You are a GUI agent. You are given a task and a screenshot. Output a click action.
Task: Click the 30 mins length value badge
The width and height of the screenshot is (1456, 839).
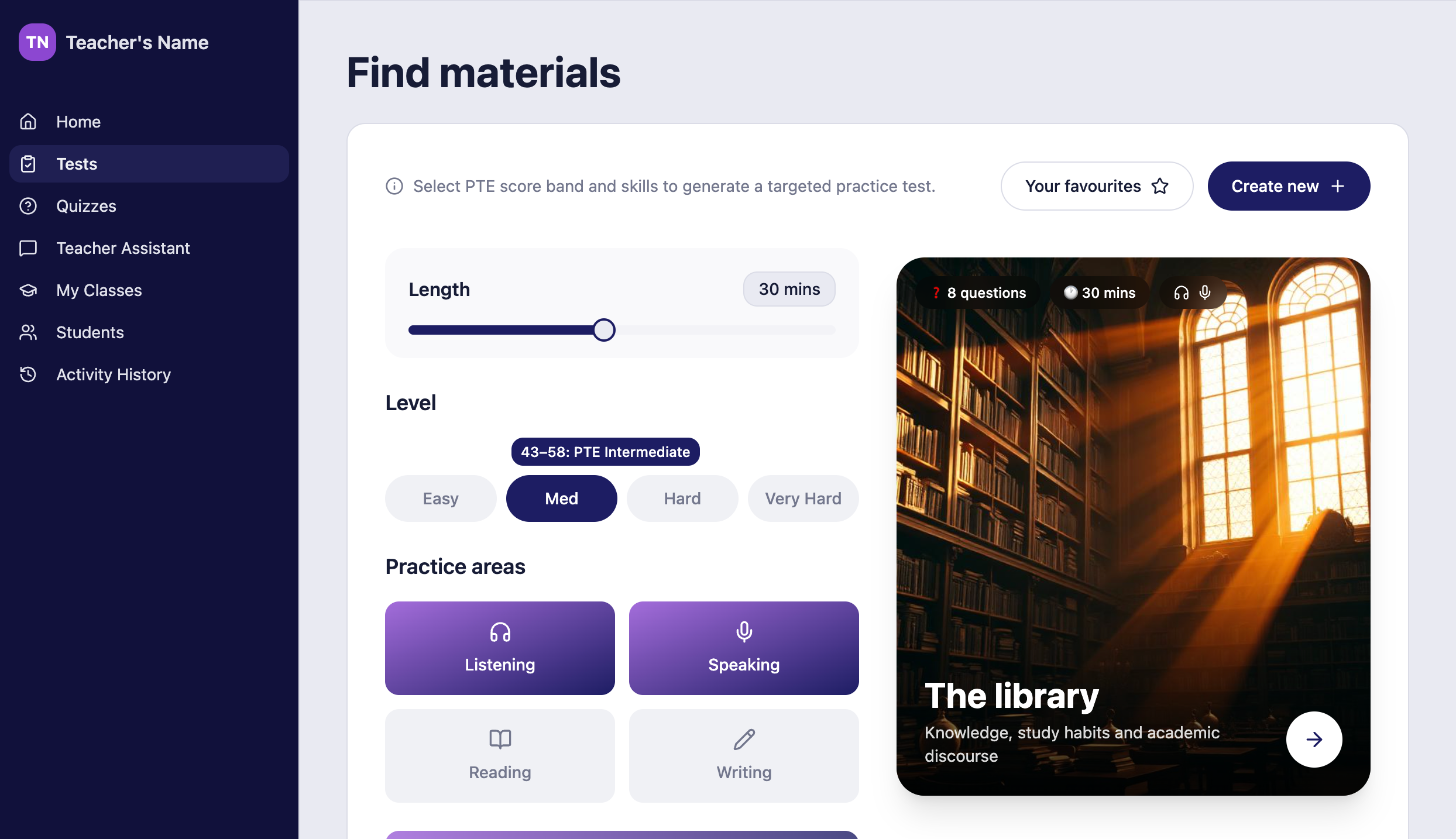789,289
